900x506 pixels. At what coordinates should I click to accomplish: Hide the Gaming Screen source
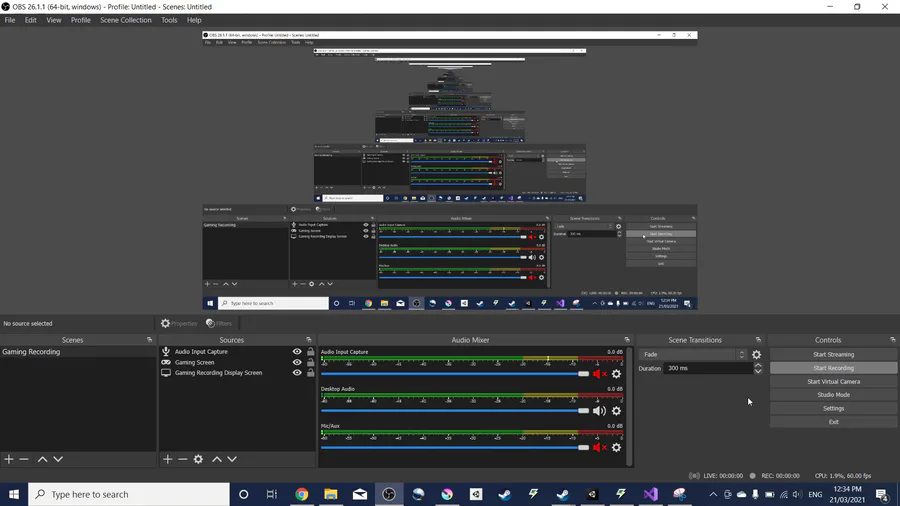point(297,362)
